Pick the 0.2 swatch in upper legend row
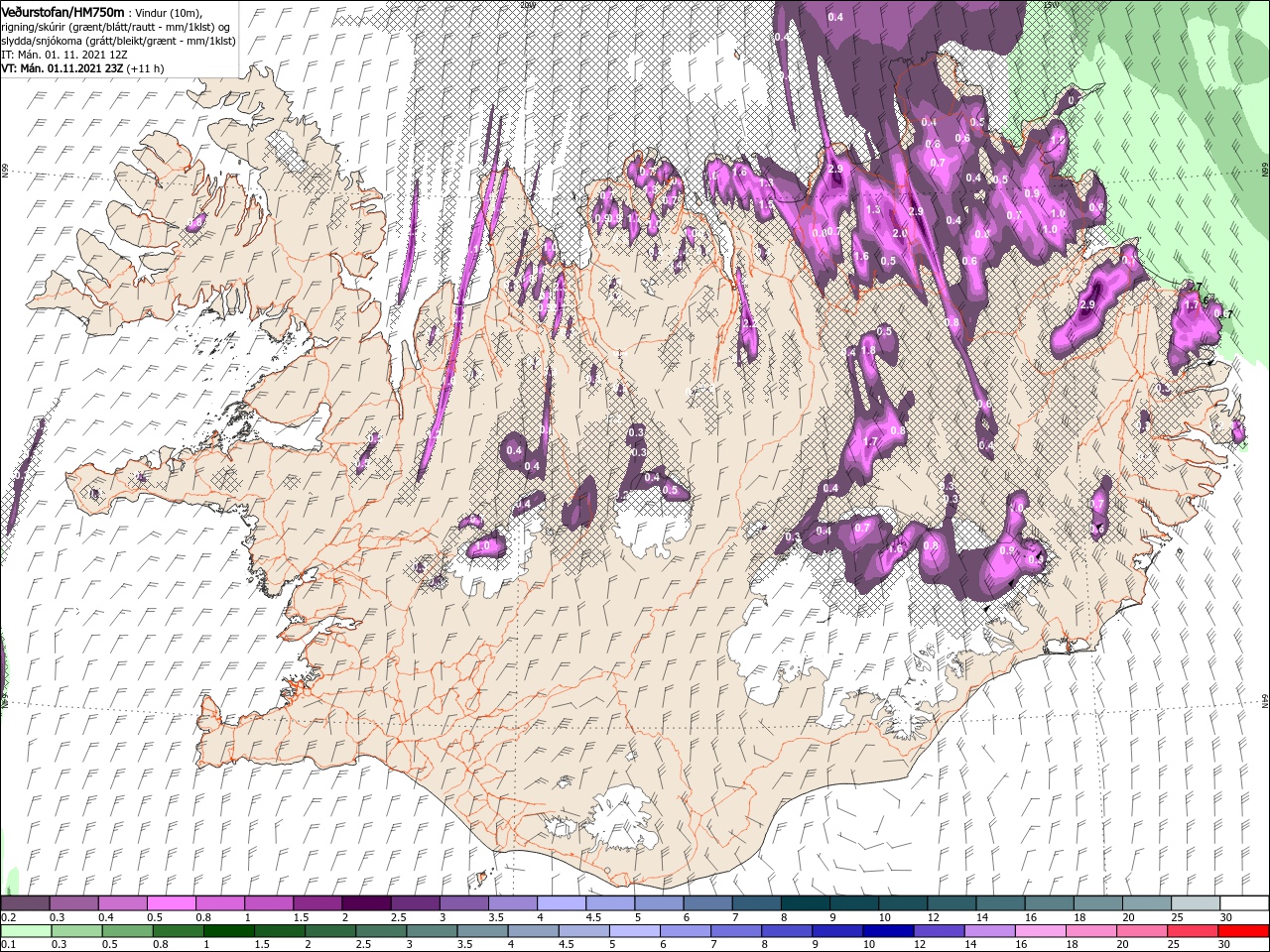Screen dimensions: 1270x952 pos(25,903)
